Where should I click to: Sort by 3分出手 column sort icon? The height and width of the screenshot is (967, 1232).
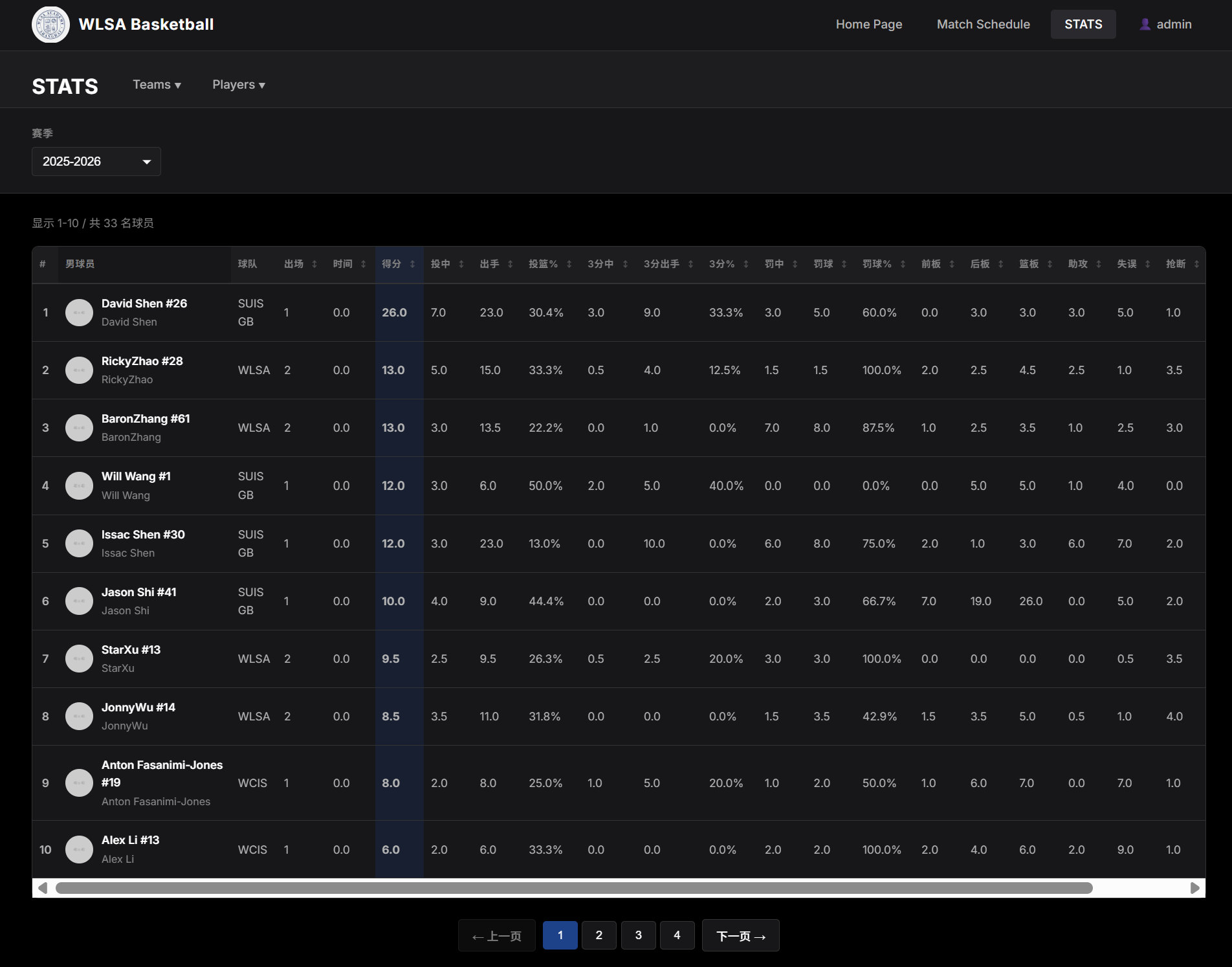click(690, 264)
